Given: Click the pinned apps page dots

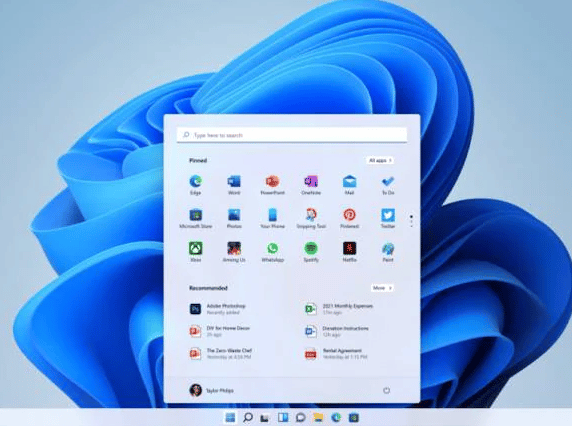Looking at the screenshot, I should 411,221.
